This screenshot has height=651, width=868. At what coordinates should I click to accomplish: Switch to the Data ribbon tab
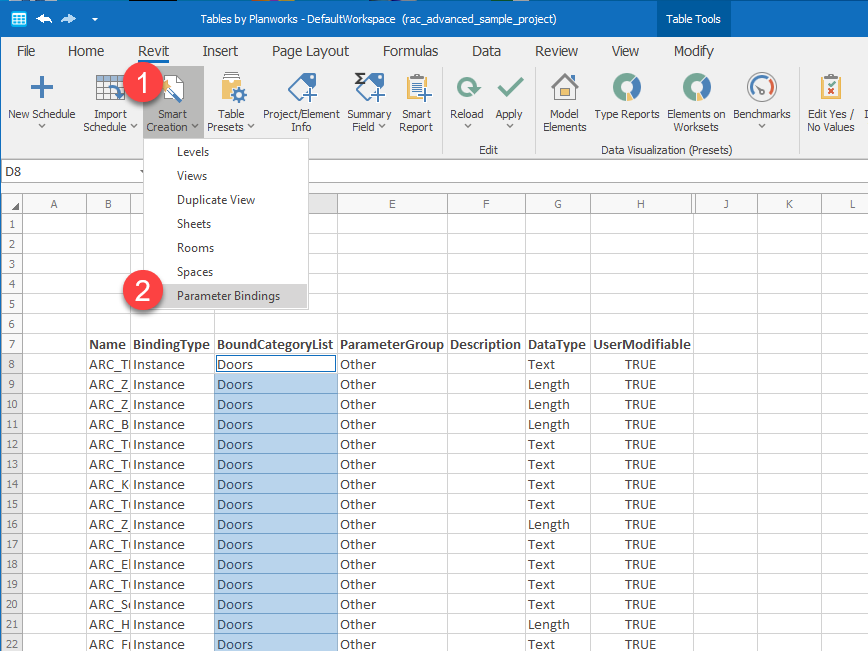486,51
